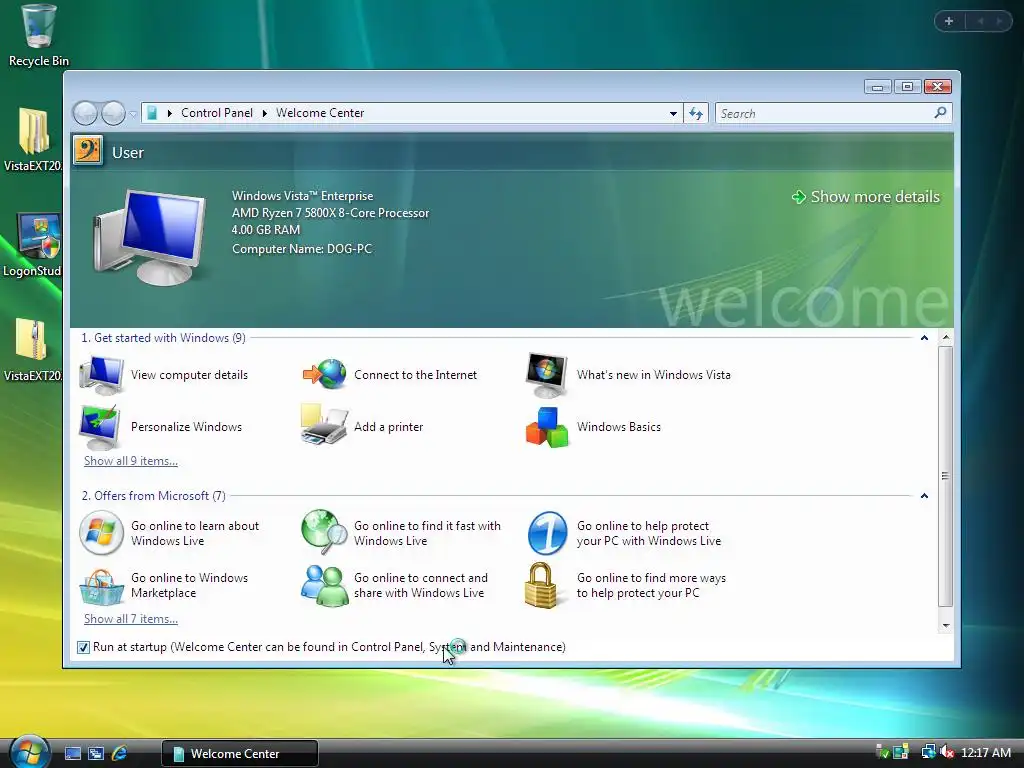Open recent pages dropdown next to Forward

tap(133, 114)
